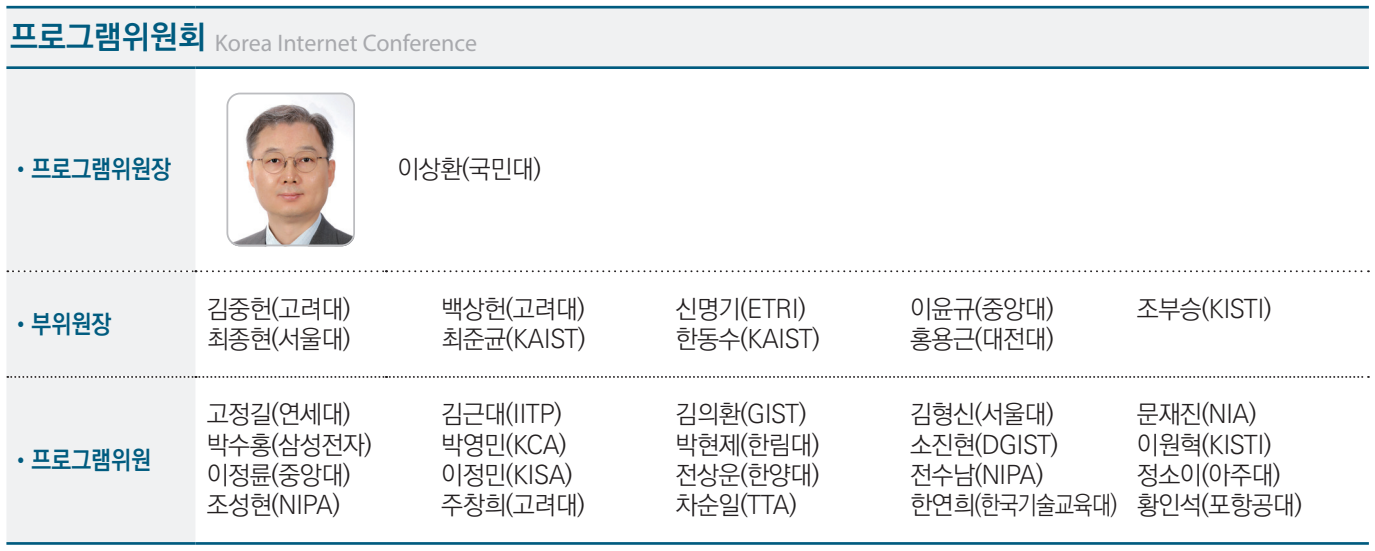
Task: Select the 프로그램위원장 row label
Action: coord(94,169)
